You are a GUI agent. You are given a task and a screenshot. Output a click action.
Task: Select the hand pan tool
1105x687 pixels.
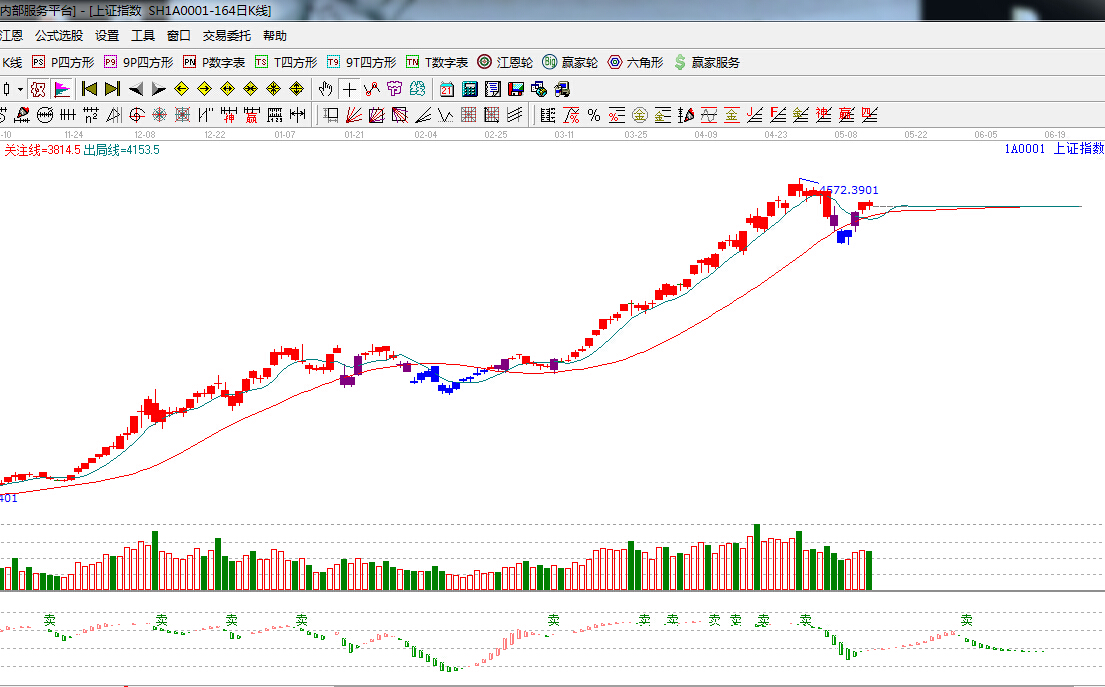(x=325, y=89)
